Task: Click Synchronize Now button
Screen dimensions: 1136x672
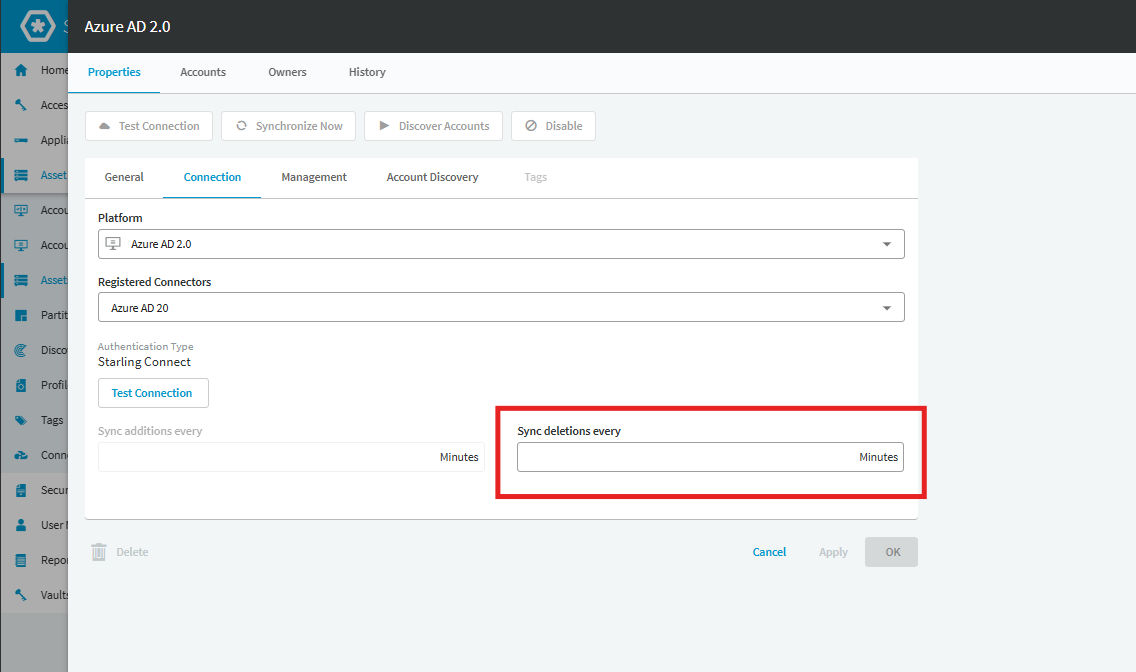Action: point(288,126)
